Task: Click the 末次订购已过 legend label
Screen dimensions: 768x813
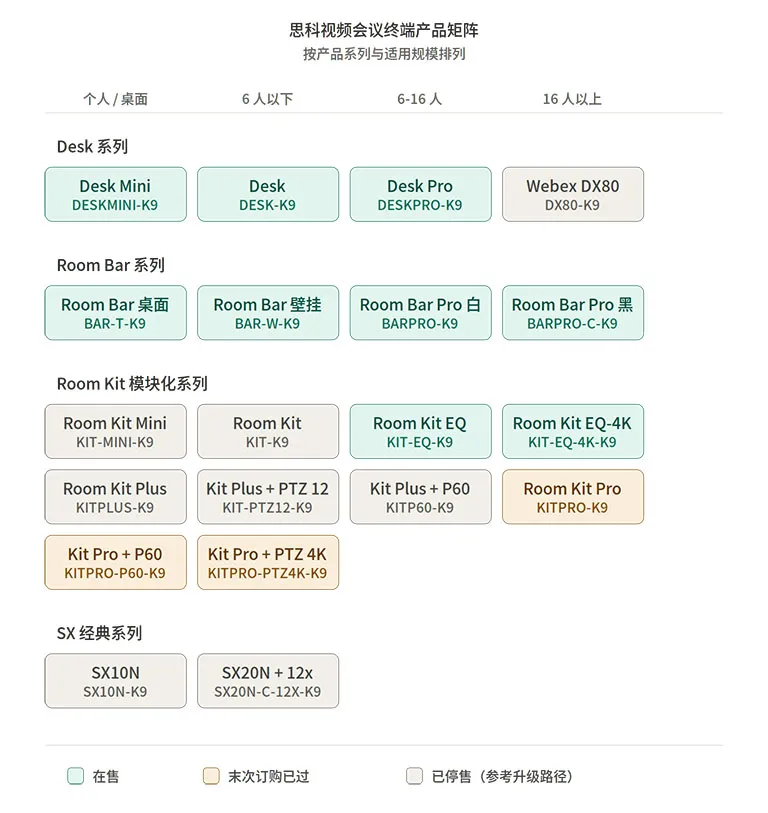Action: click(x=269, y=776)
